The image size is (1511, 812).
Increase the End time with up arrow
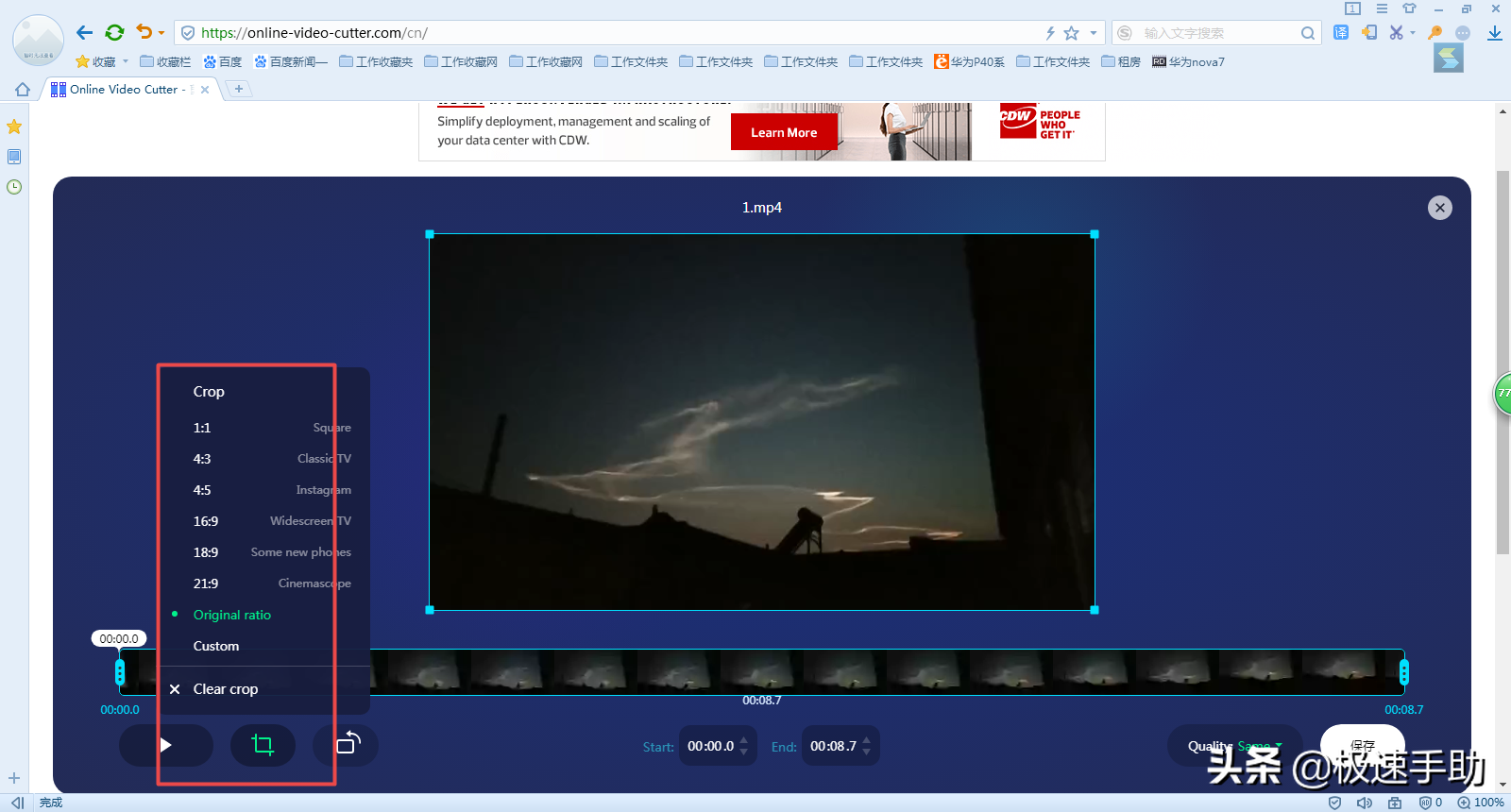[867, 740]
